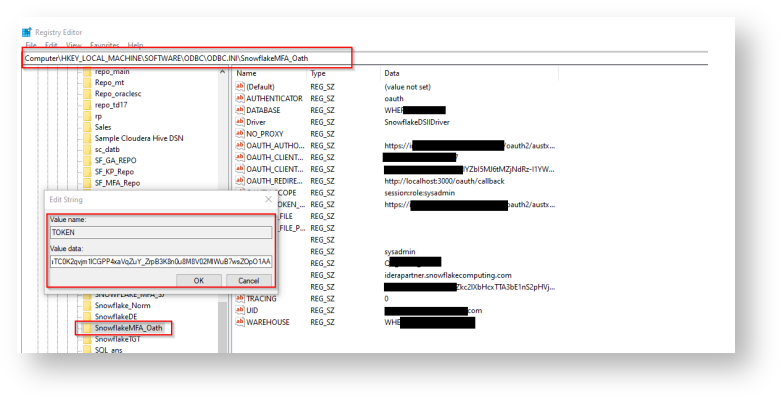The width and height of the screenshot is (783, 401).
Task: Cancel the Edit String dialog
Action: (x=249, y=281)
